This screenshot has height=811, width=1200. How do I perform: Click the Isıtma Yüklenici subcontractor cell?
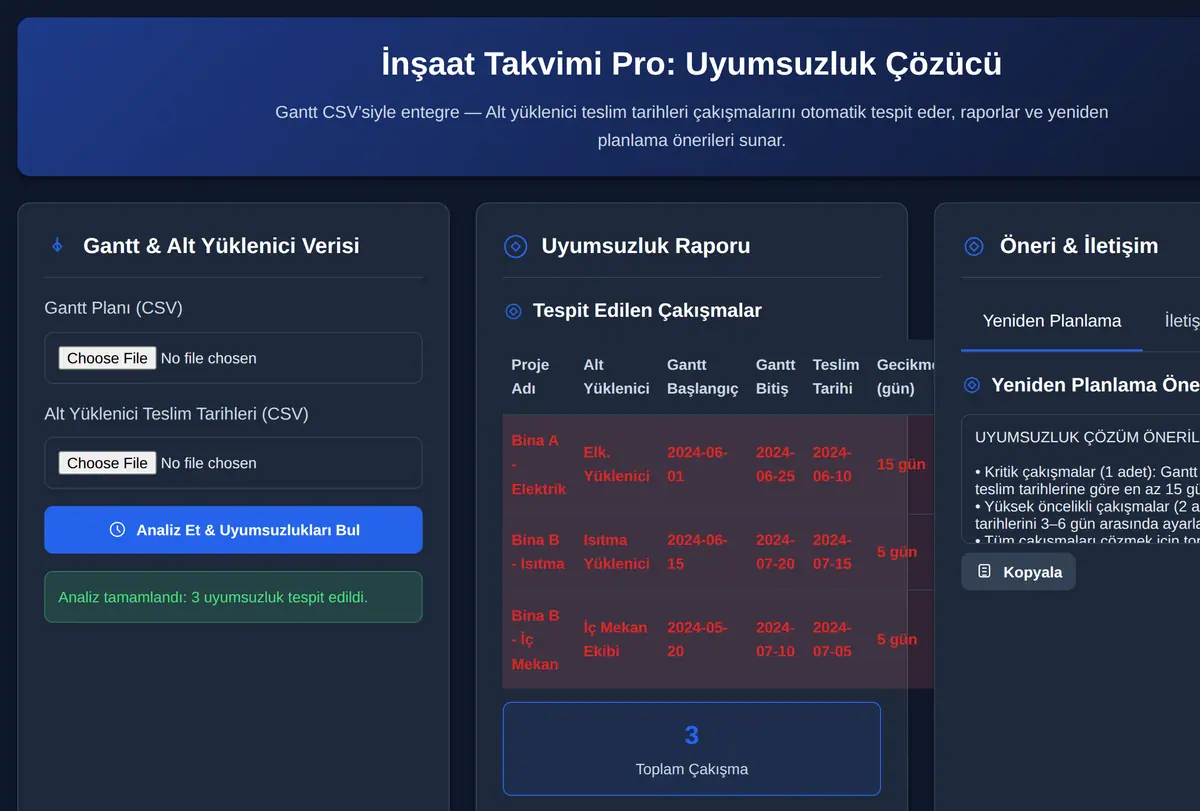point(616,551)
